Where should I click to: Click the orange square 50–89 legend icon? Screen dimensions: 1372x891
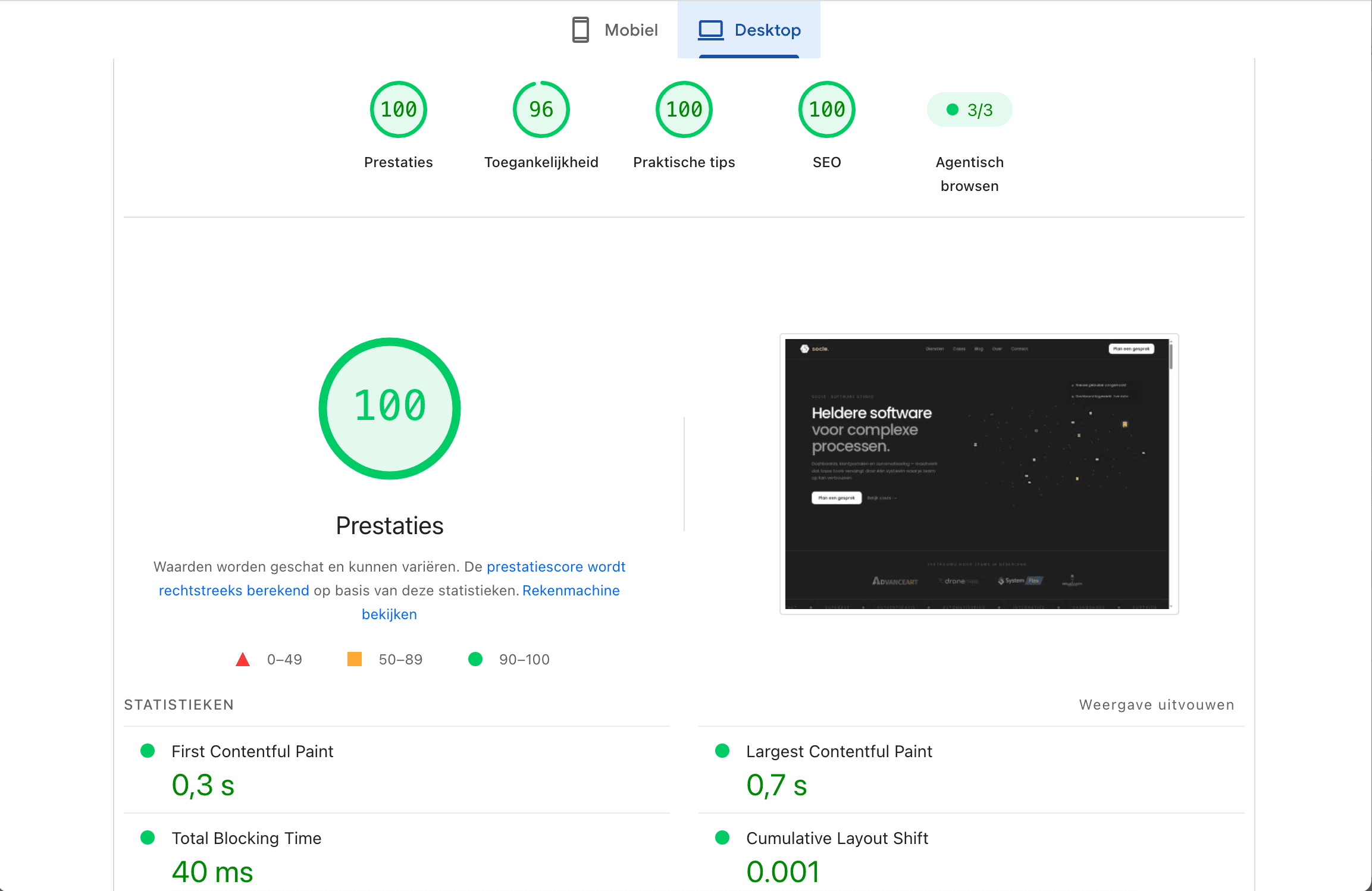[355, 659]
